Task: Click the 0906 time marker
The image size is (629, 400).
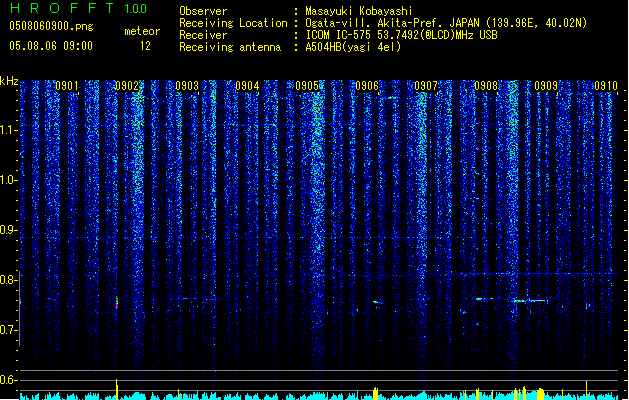Action: click(x=367, y=86)
